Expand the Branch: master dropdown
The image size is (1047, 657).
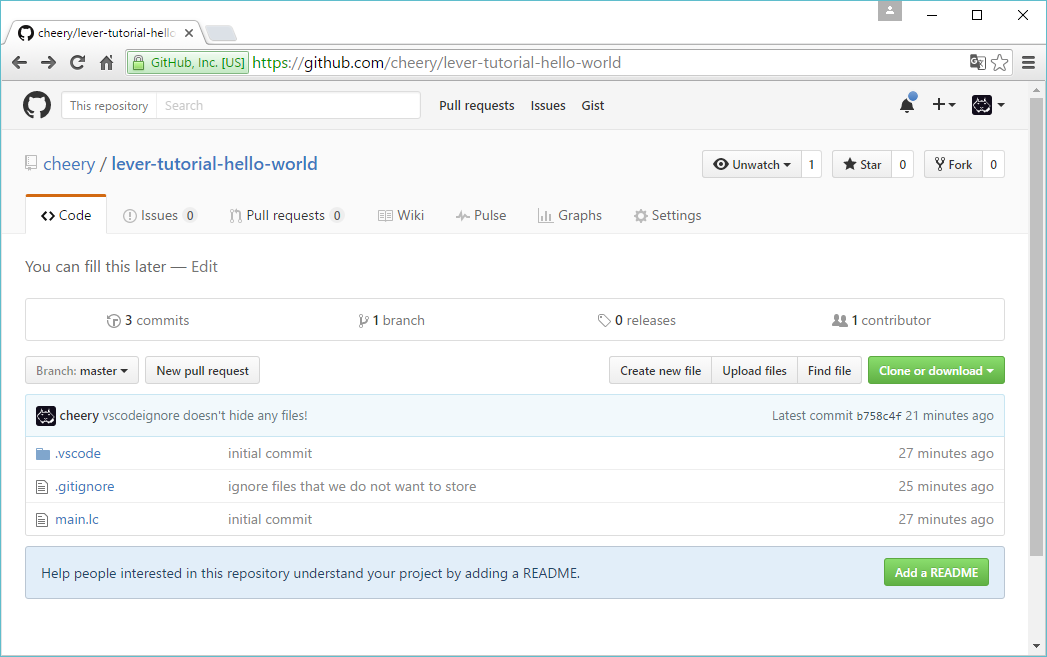click(x=81, y=371)
